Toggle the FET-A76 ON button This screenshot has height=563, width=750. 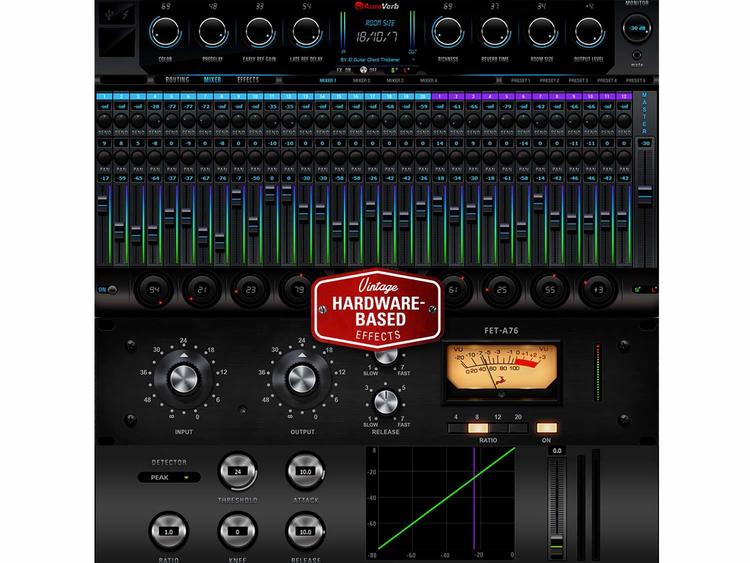pyautogui.click(x=547, y=428)
